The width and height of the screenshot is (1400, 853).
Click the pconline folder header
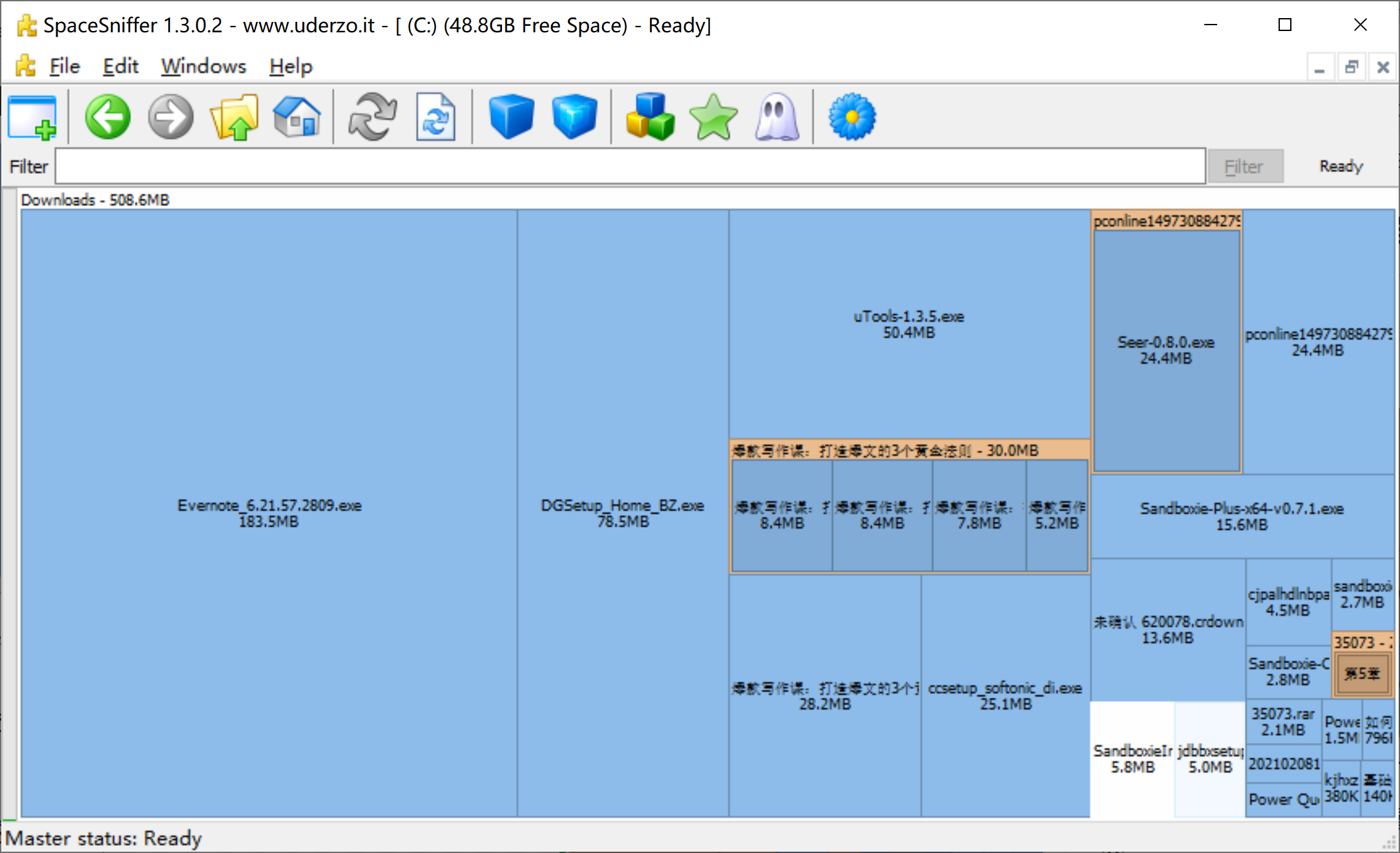pos(1166,221)
